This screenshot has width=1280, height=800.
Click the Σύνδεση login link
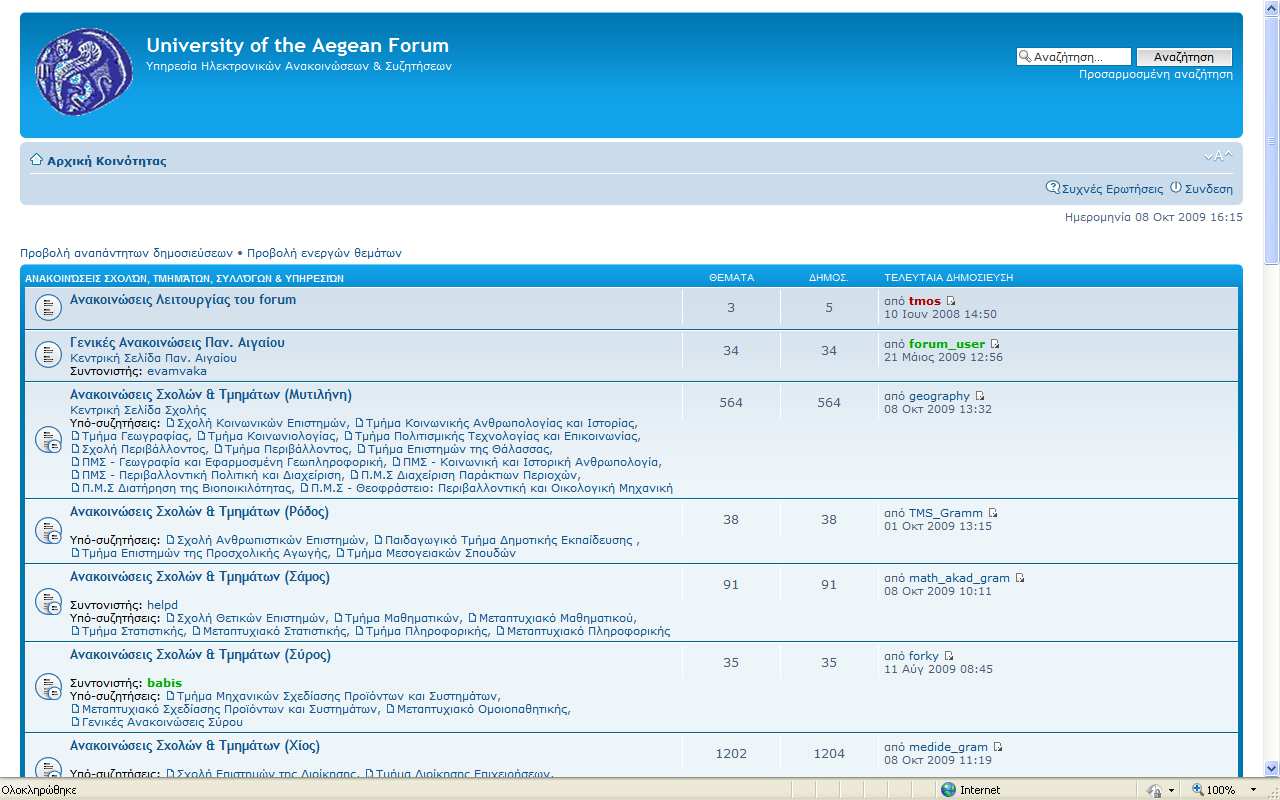tap(1209, 188)
